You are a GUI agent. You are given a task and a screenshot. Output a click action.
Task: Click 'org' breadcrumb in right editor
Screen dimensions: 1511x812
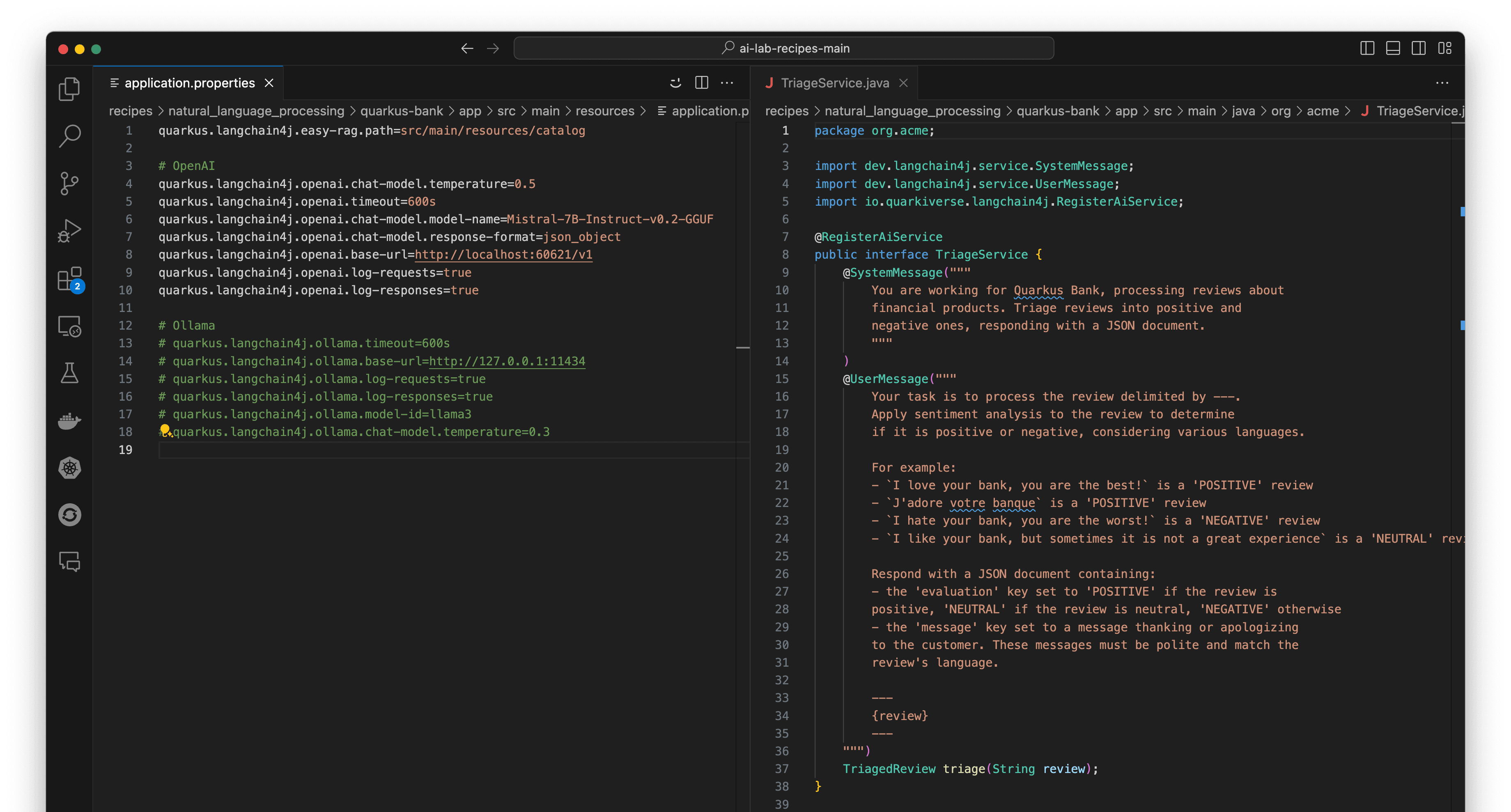coord(1281,111)
